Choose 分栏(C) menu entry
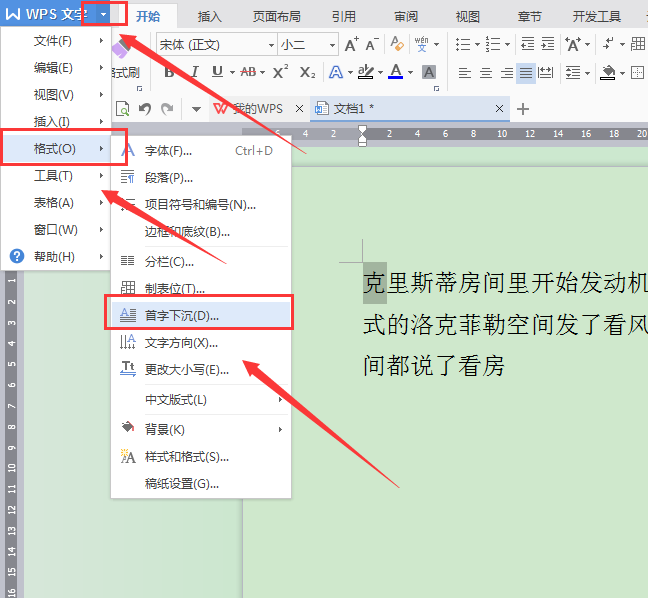 coord(201,262)
